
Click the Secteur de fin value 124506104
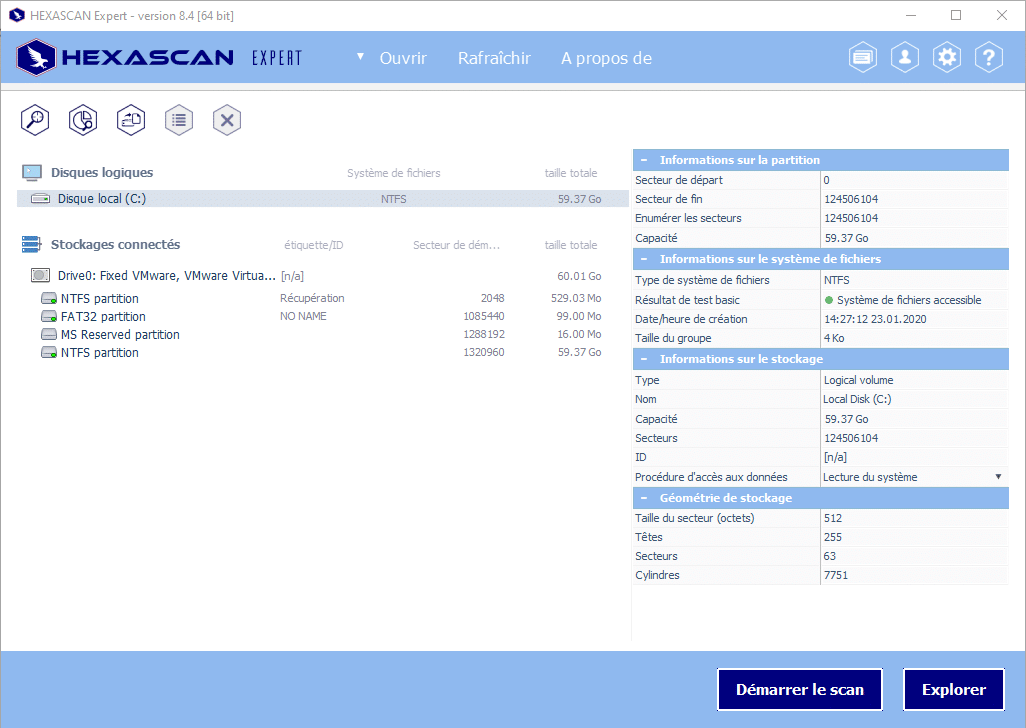click(851, 199)
